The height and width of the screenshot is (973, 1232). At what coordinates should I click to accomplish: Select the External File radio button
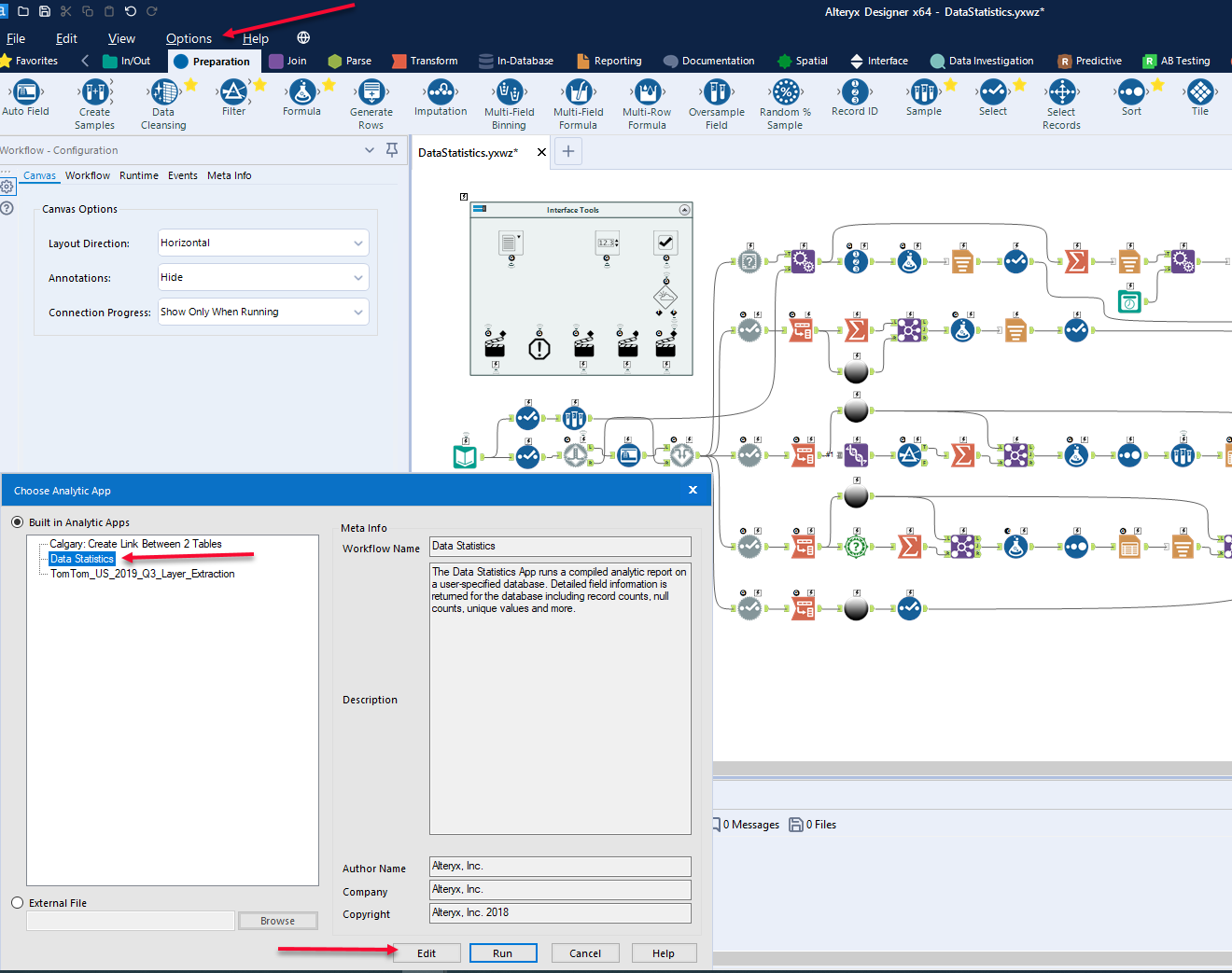coord(17,902)
